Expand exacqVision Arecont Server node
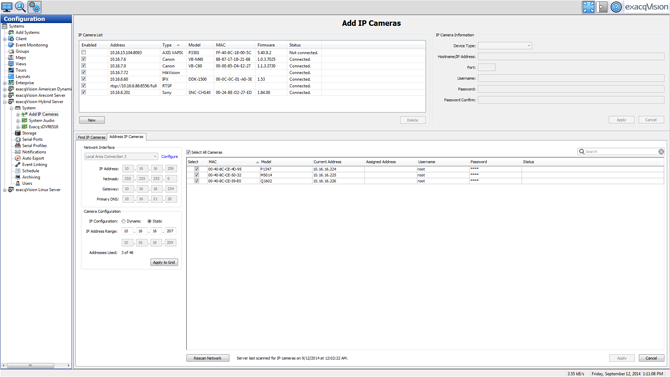 tap(5, 96)
